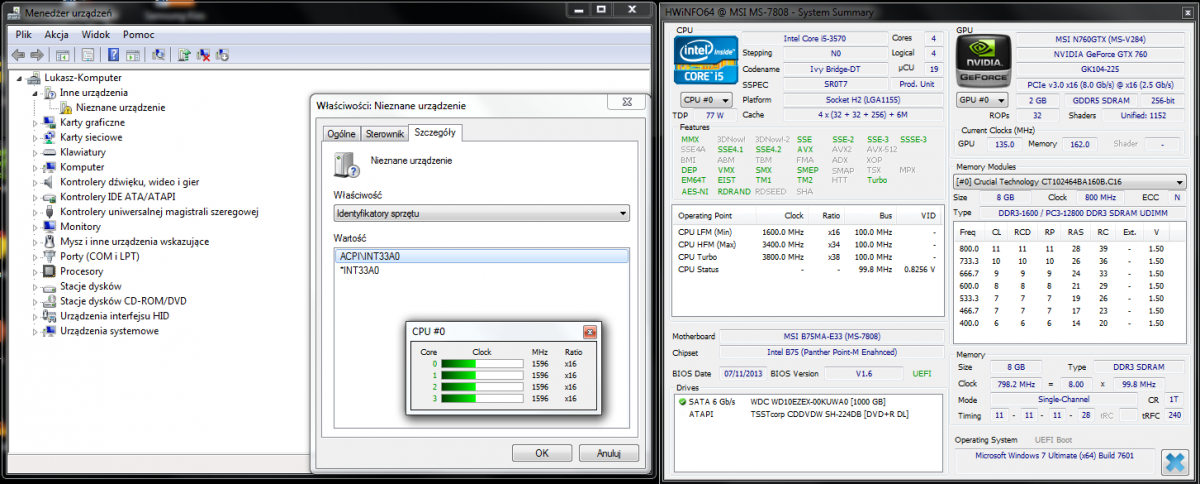The image size is (1200, 484).
Task: Open the Pomoc menu
Action: [x=138, y=34]
